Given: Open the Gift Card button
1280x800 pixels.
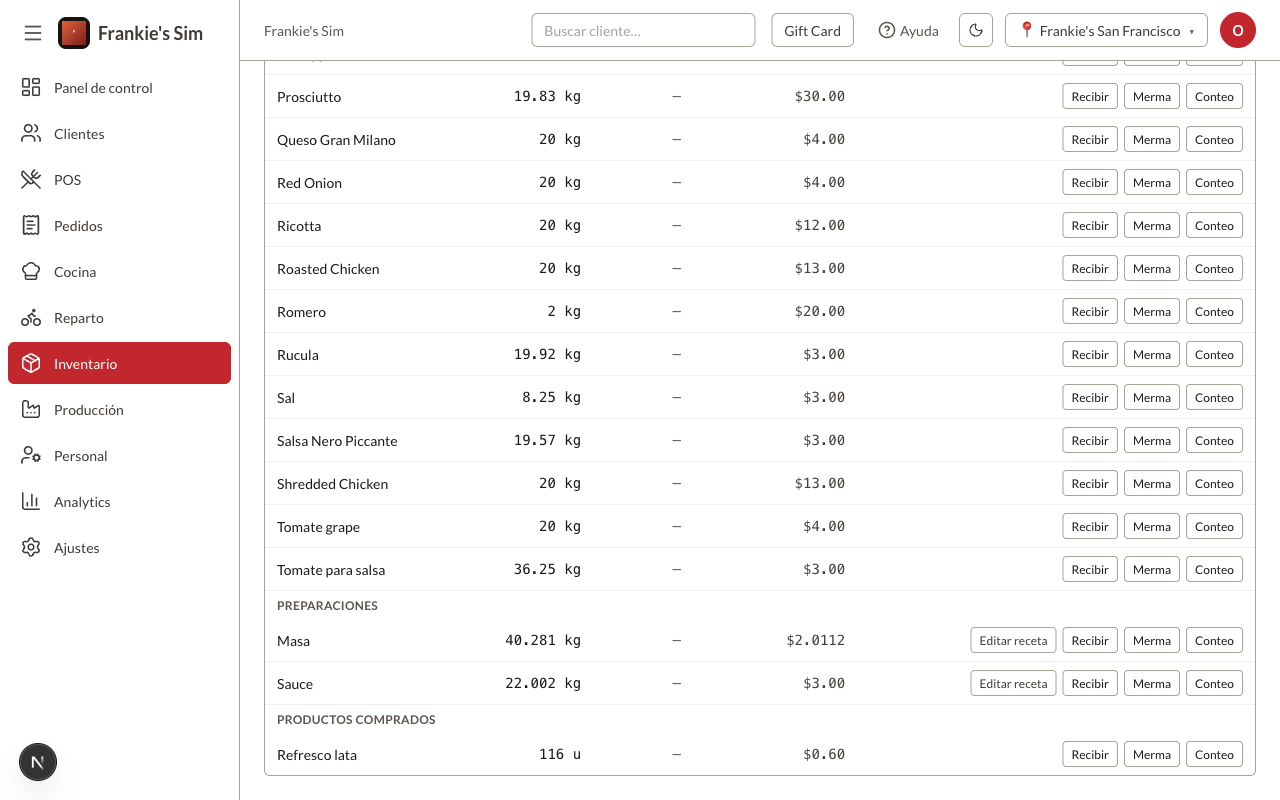Looking at the screenshot, I should tap(812, 30).
